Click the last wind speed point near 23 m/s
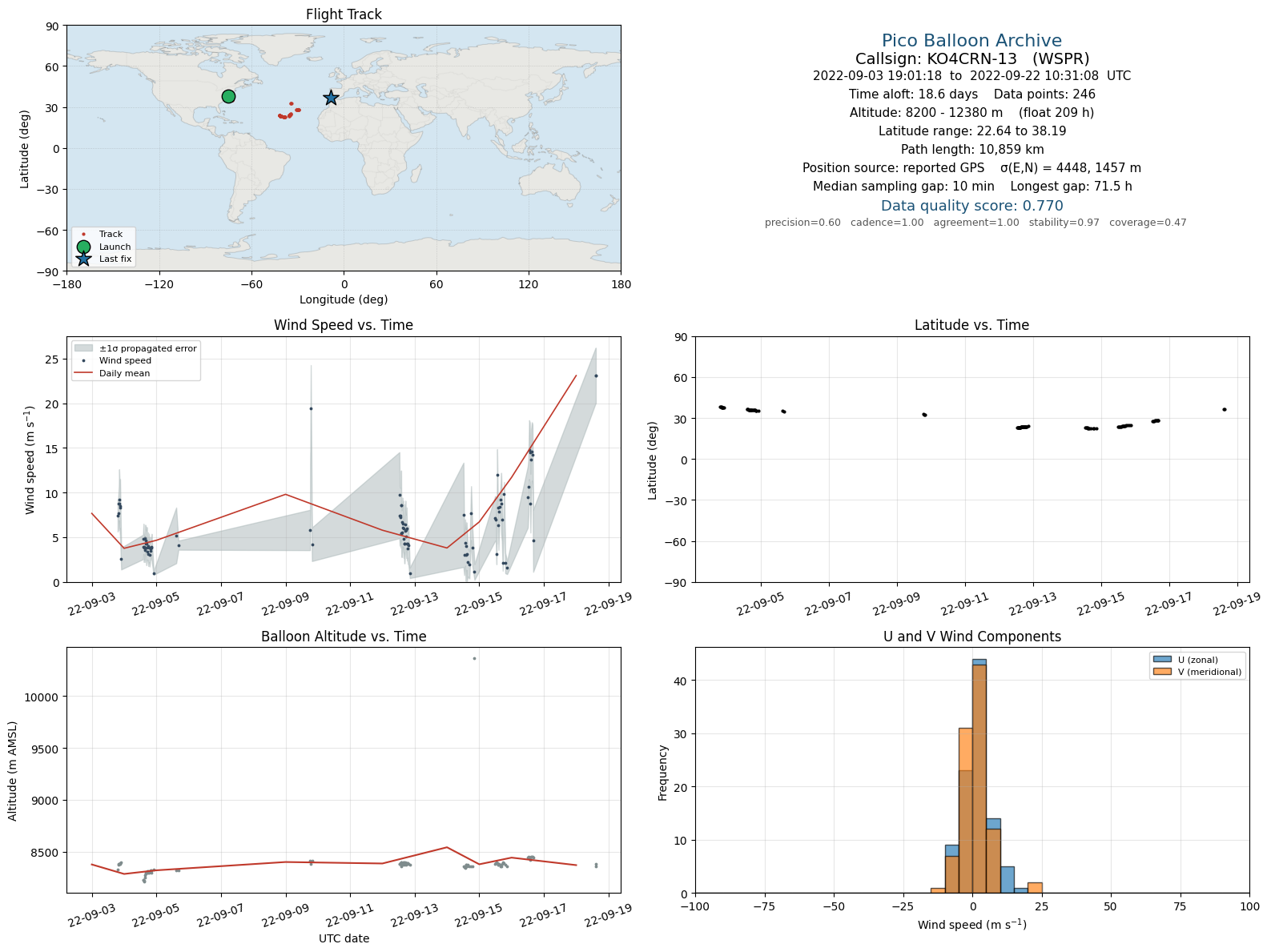Image resolution: width=1271 pixels, height=952 pixels. coord(596,376)
